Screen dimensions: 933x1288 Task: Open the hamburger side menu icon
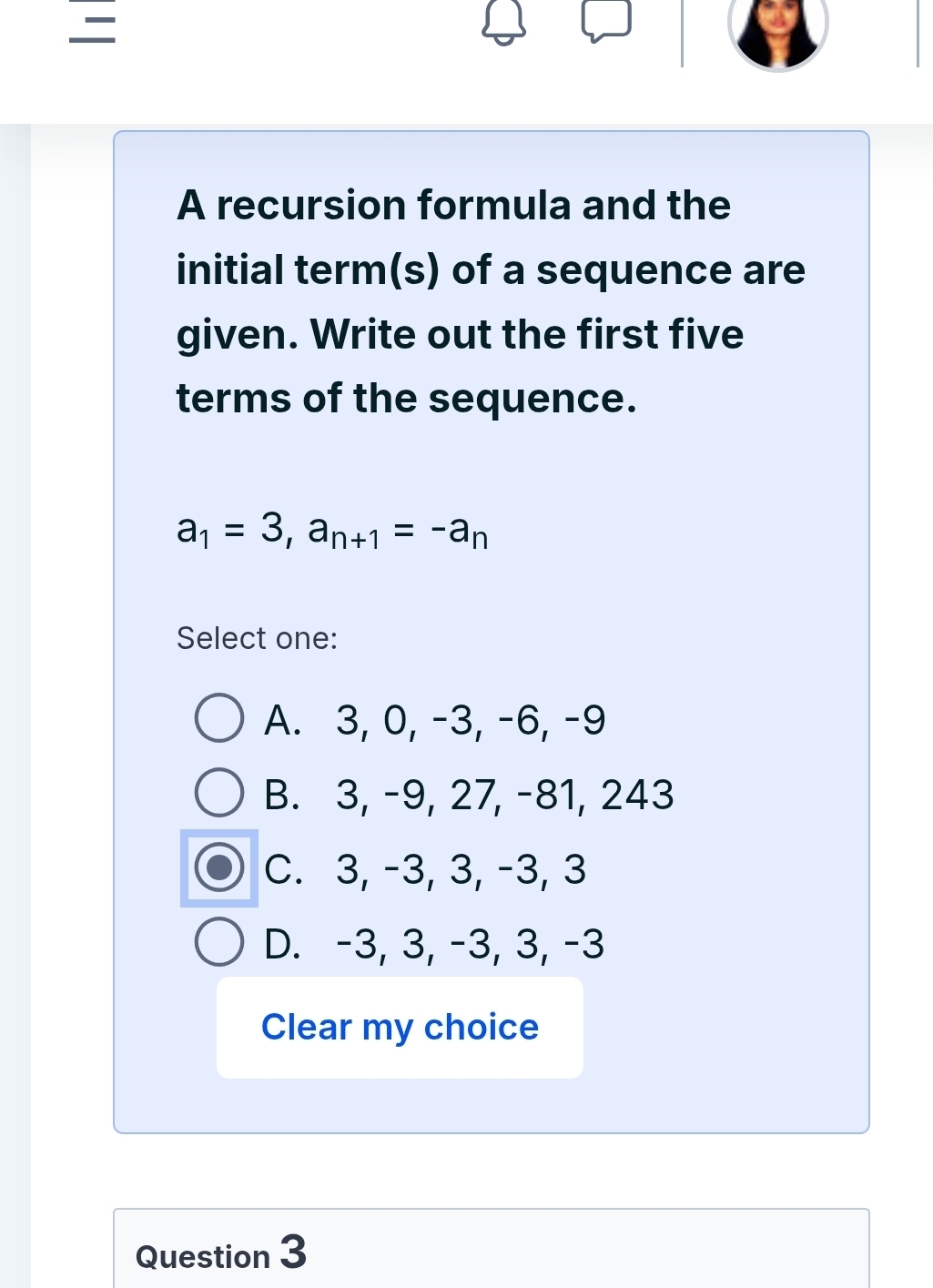92,24
